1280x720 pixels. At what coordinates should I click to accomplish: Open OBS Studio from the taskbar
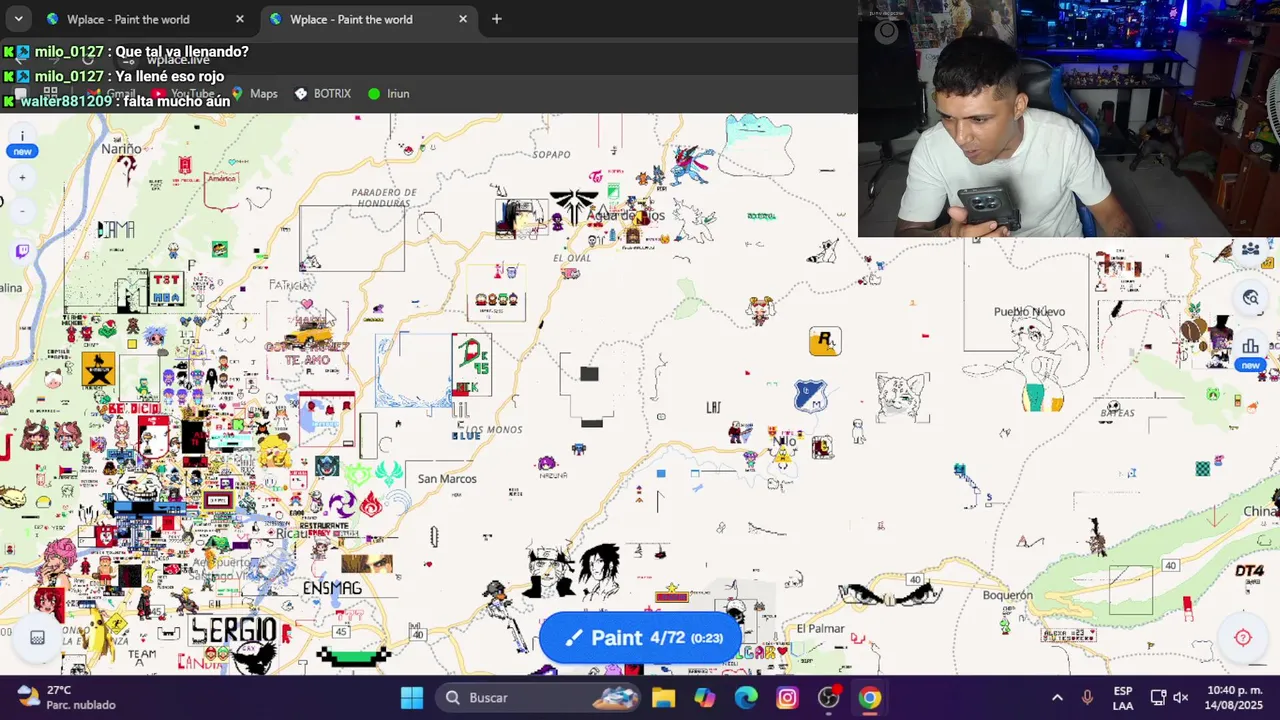[x=829, y=698]
